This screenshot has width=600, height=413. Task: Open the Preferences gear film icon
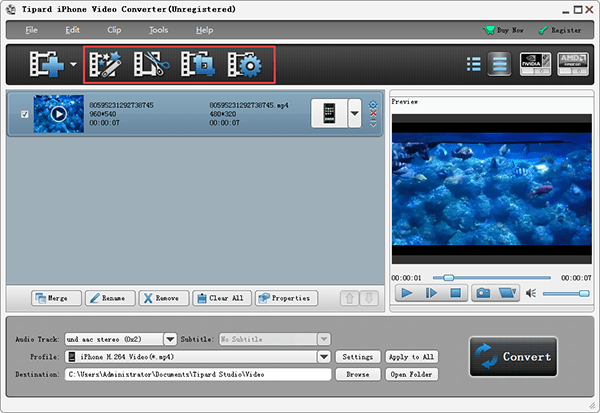[244, 66]
